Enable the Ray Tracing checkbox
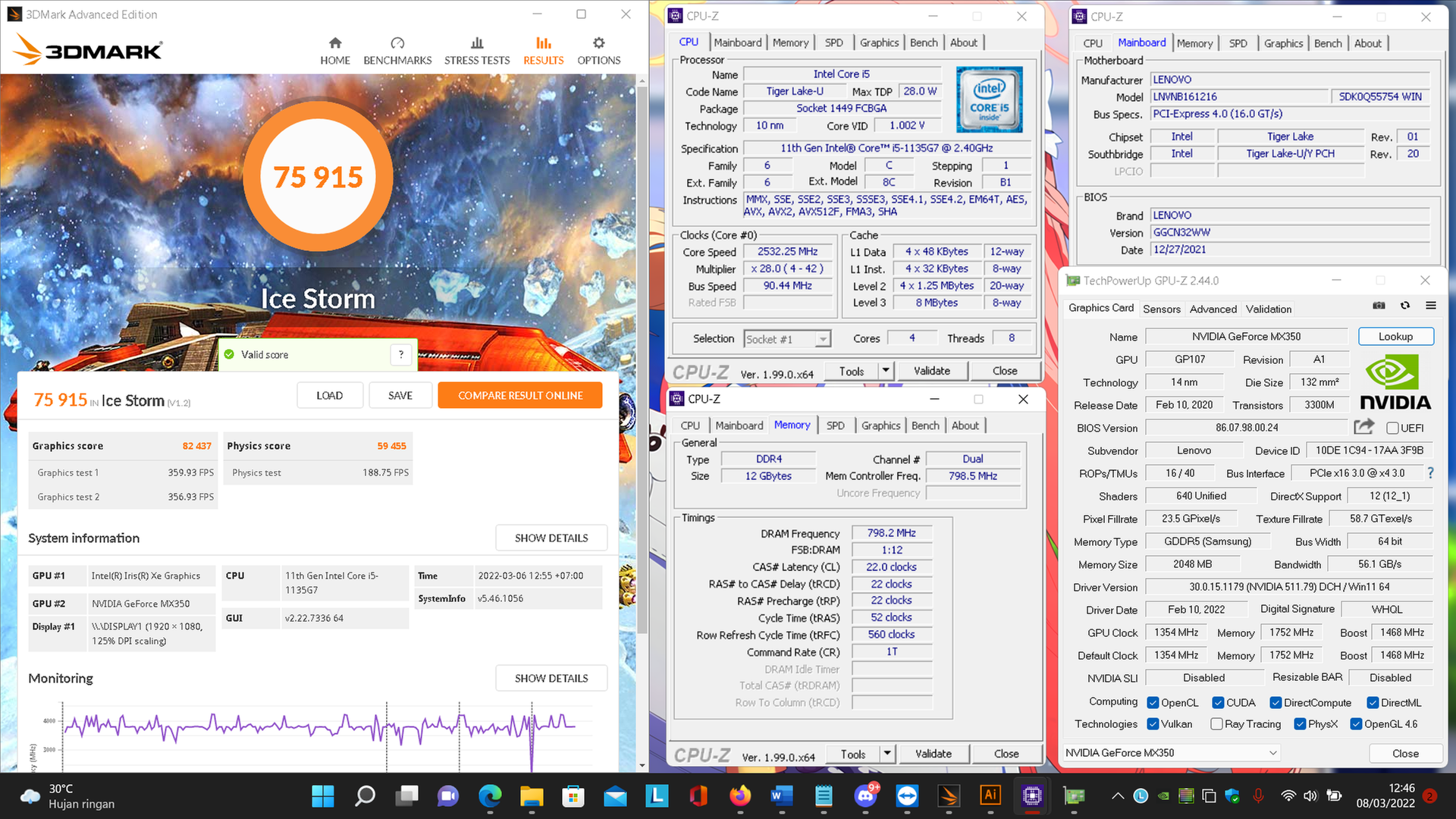This screenshot has width=1456, height=819. pos(1216,723)
